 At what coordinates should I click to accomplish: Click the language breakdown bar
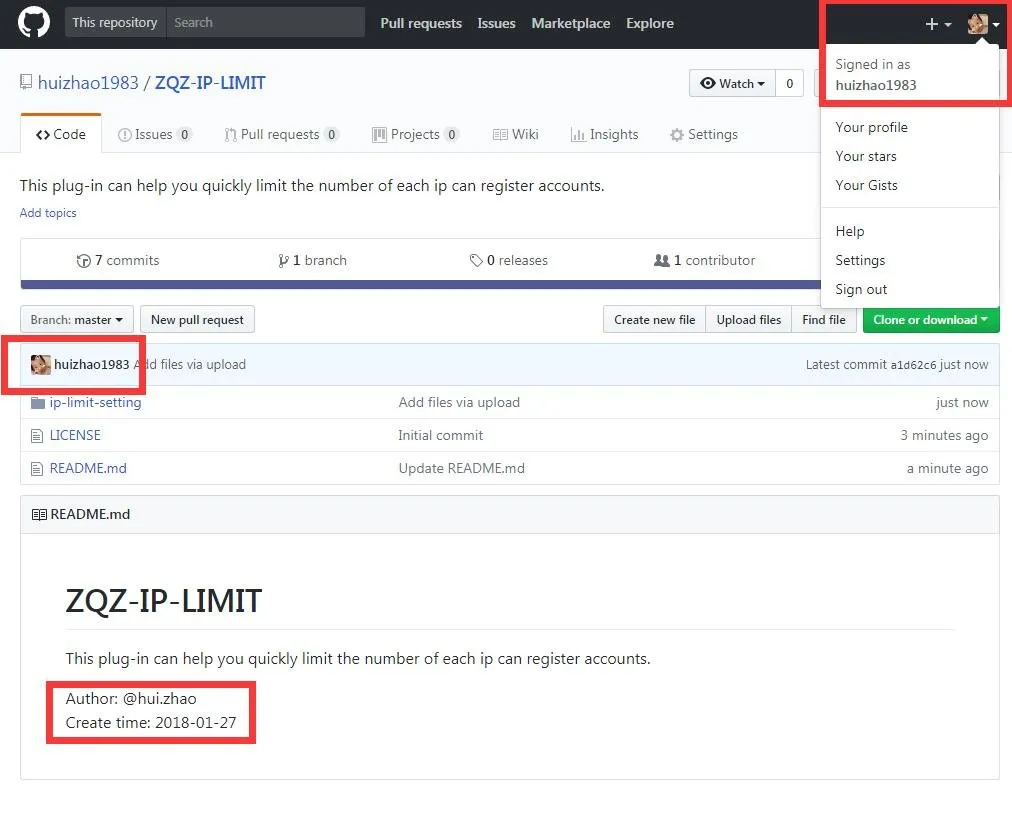[420, 284]
